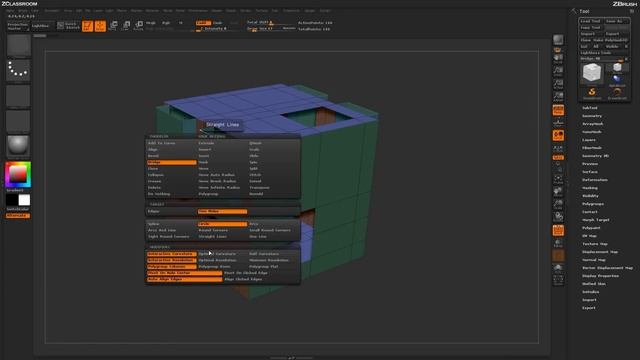
Task: Click the Scroll canvas icon on right shelf
Action: 558,59
